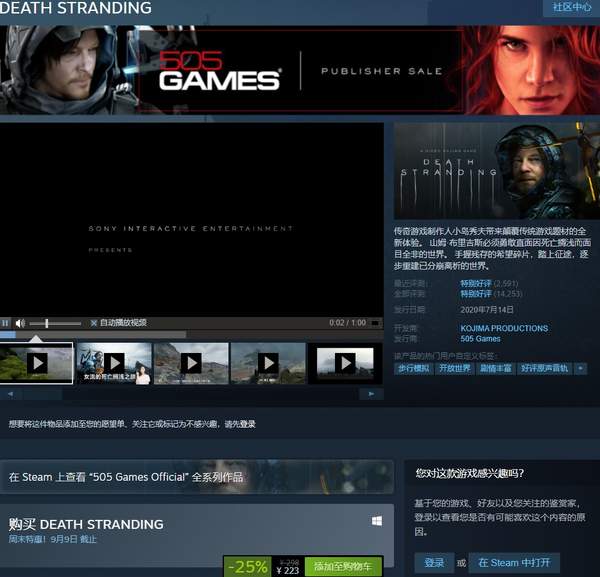
Task: Open the 开放世界 tag
Action: click(x=454, y=368)
